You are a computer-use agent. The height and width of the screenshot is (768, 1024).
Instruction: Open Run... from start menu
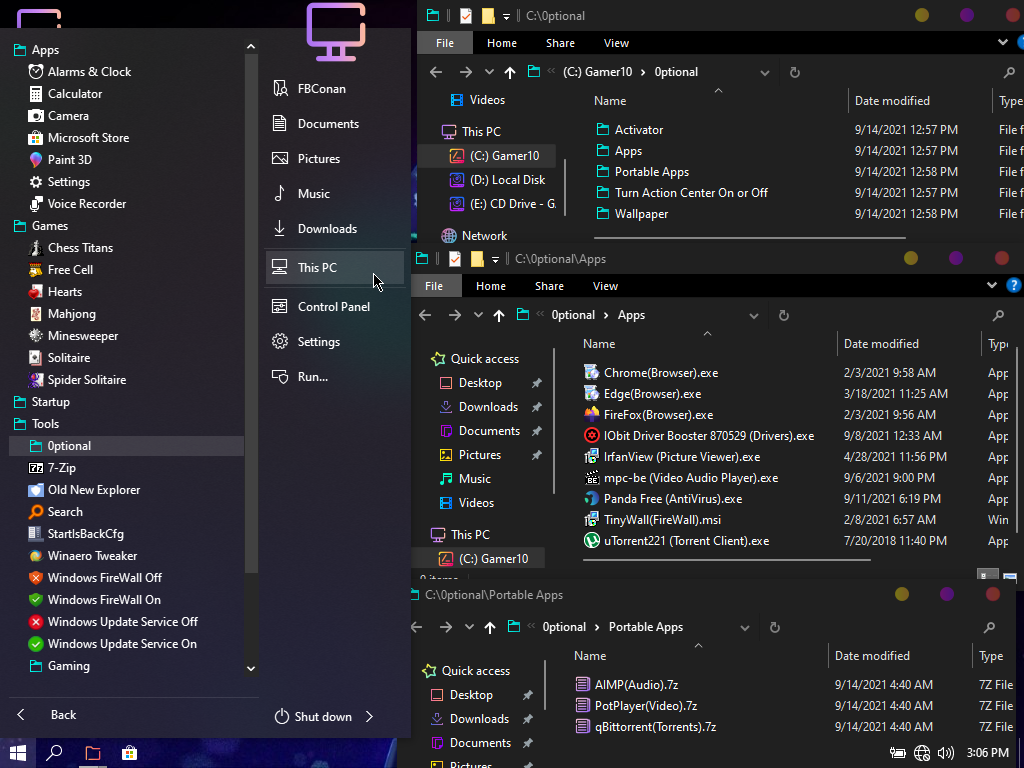click(334, 377)
